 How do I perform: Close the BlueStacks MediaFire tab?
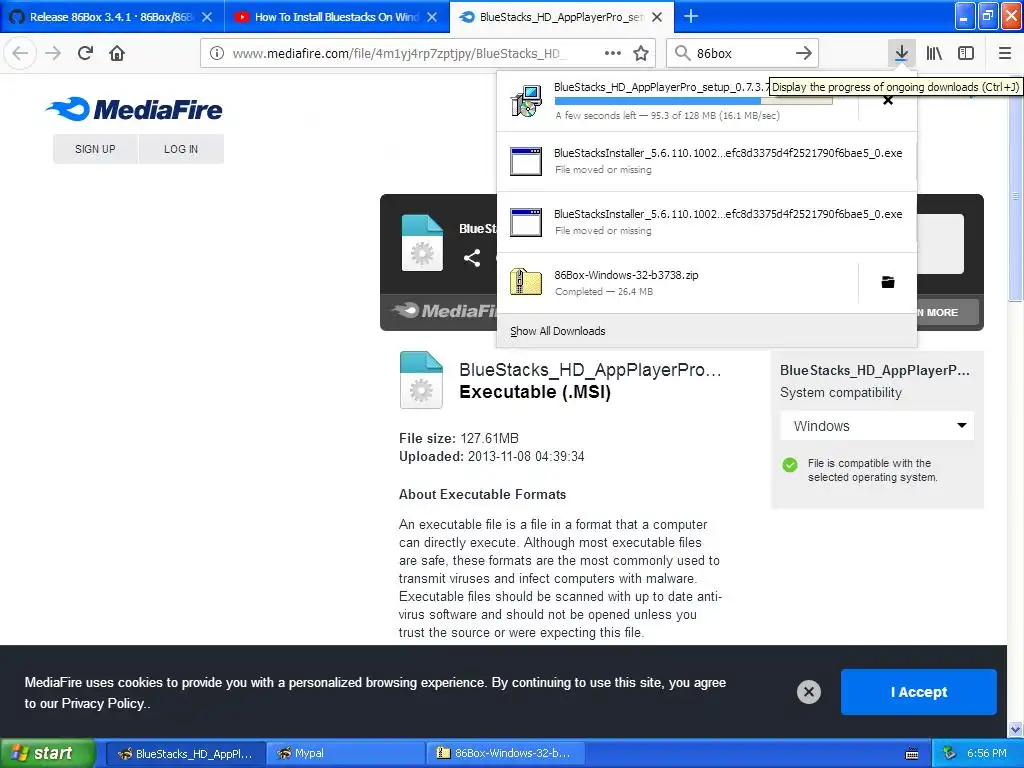click(x=658, y=17)
